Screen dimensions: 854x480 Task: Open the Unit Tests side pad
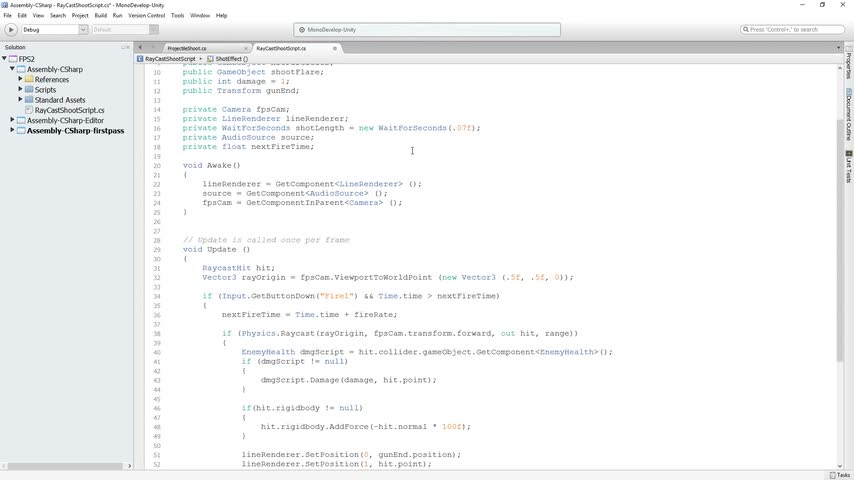(x=849, y=167)
